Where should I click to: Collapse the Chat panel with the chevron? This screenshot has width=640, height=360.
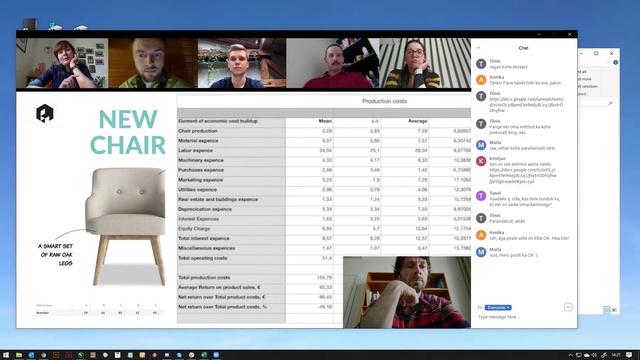click(x=478, y=48)
